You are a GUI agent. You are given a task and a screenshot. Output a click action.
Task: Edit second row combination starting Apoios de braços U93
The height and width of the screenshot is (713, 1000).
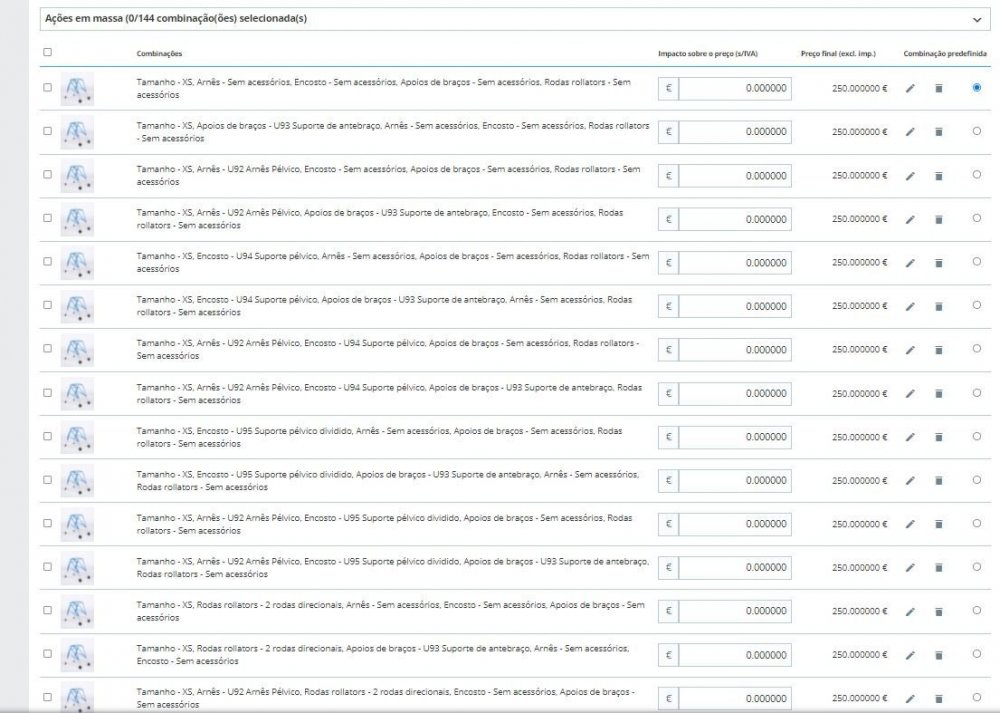[x=910, y=132]
